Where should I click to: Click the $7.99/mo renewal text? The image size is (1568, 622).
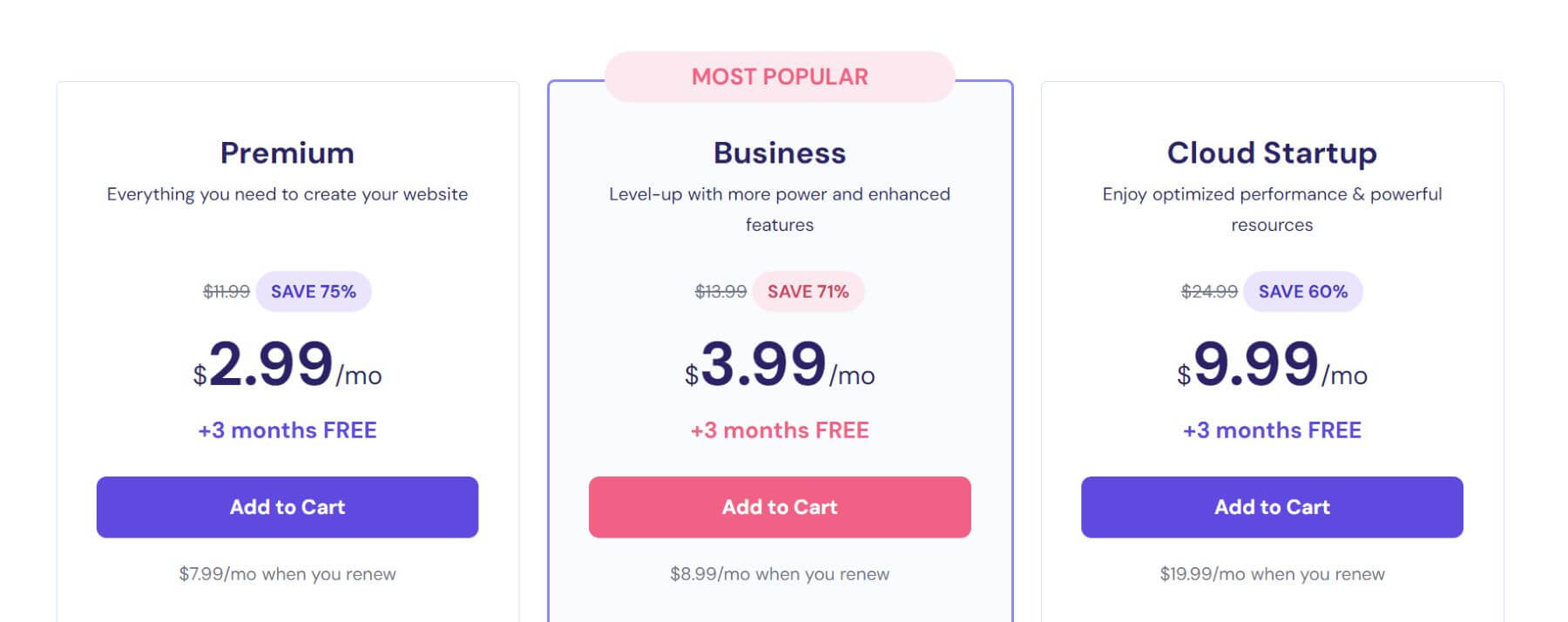(287, 574)
